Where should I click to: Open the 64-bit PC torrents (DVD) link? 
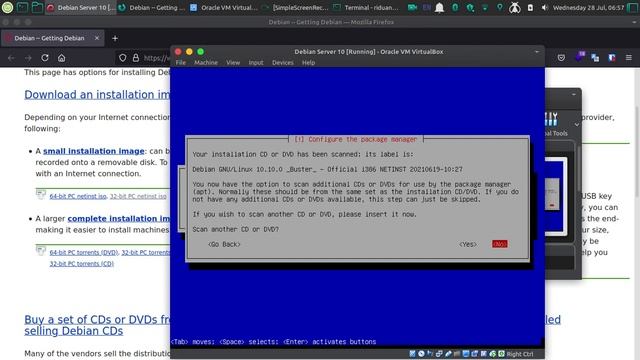[84, 253]
